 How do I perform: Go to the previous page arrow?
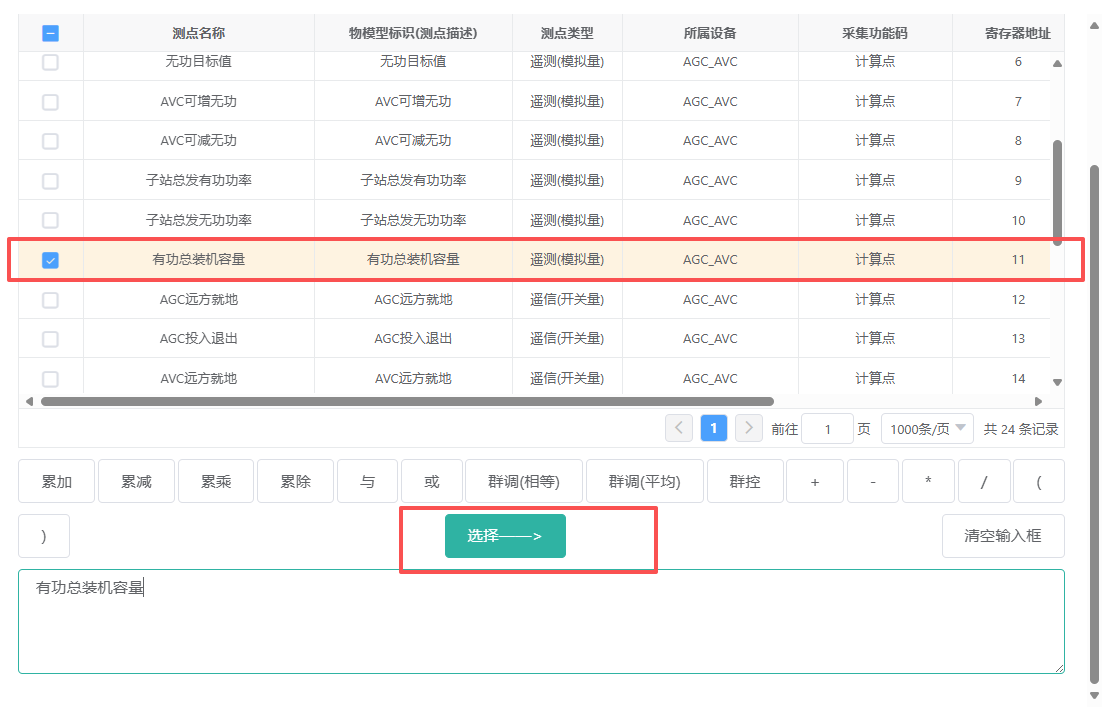tap(679, 429)
